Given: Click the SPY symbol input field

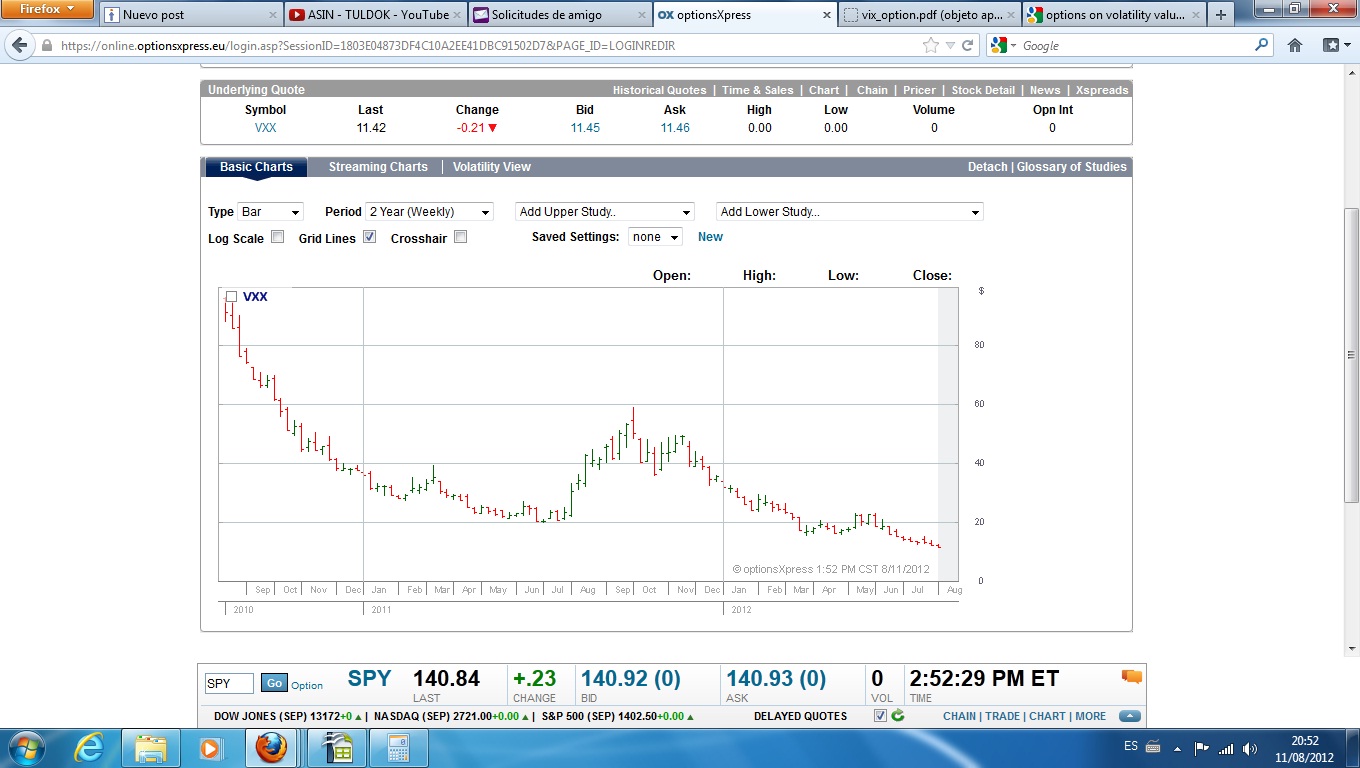Looking at the screenshot, I should [230, 683].
